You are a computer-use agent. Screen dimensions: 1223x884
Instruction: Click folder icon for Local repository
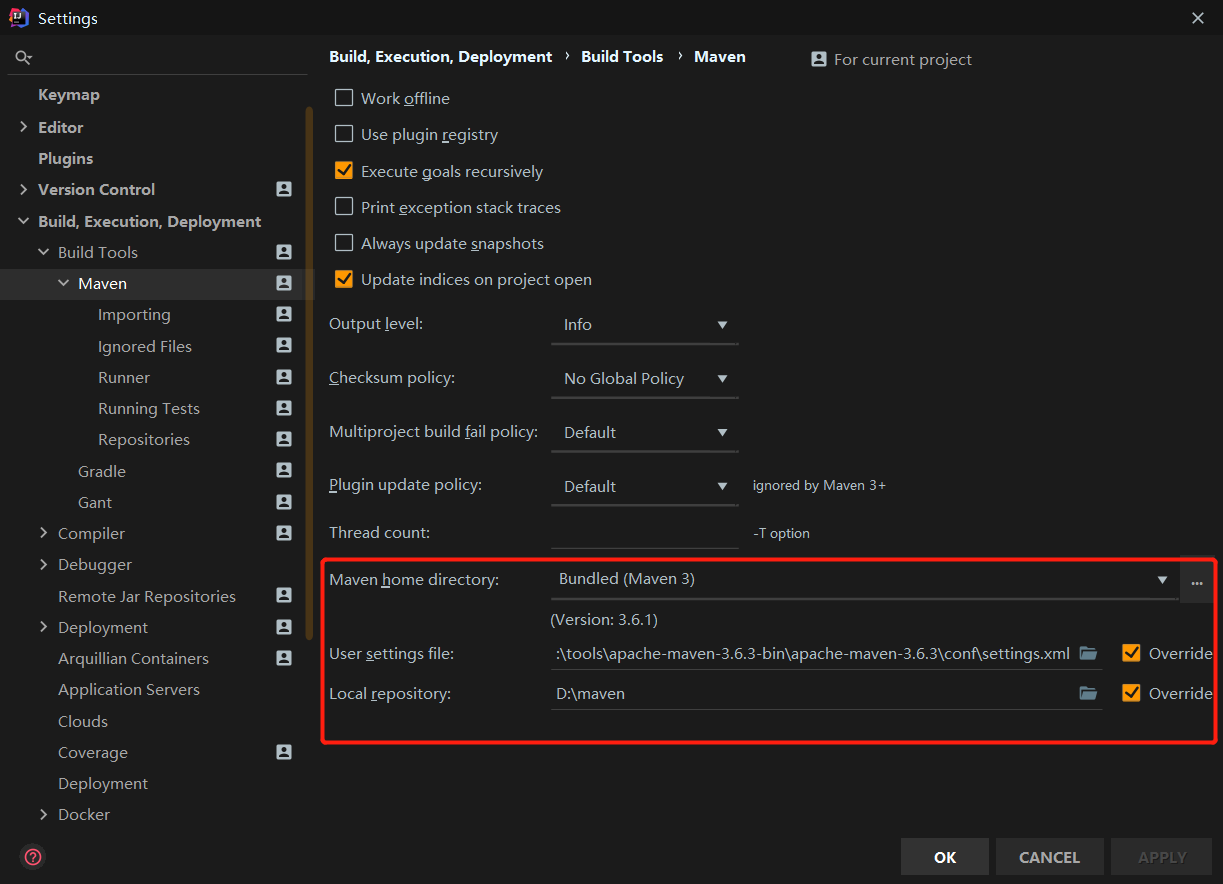1088,693
